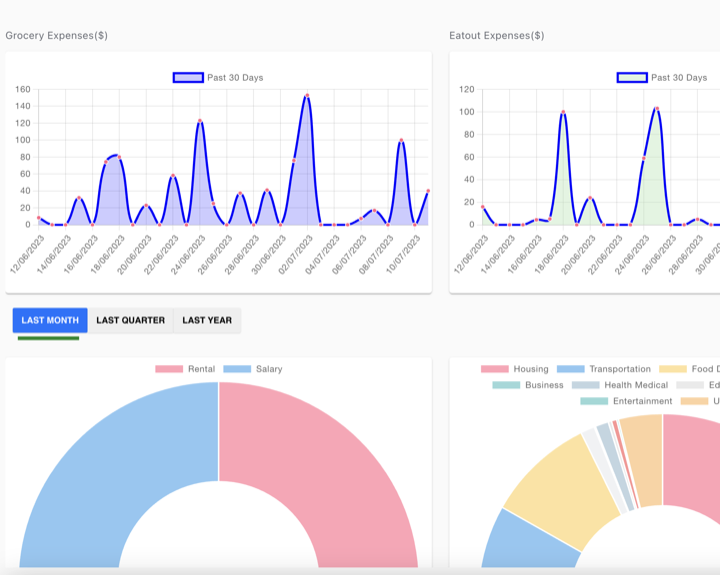Click the 02/07/2023 label on Grocery chart
720x575 pixels.
296,254
